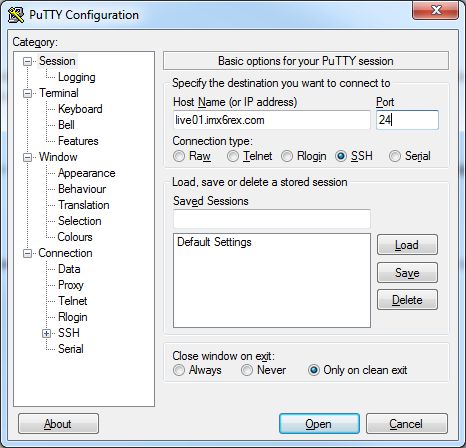Viewport: 466px width, 448px height.
Task: Set close window on exit to Never
Action: tap(247, 370)
